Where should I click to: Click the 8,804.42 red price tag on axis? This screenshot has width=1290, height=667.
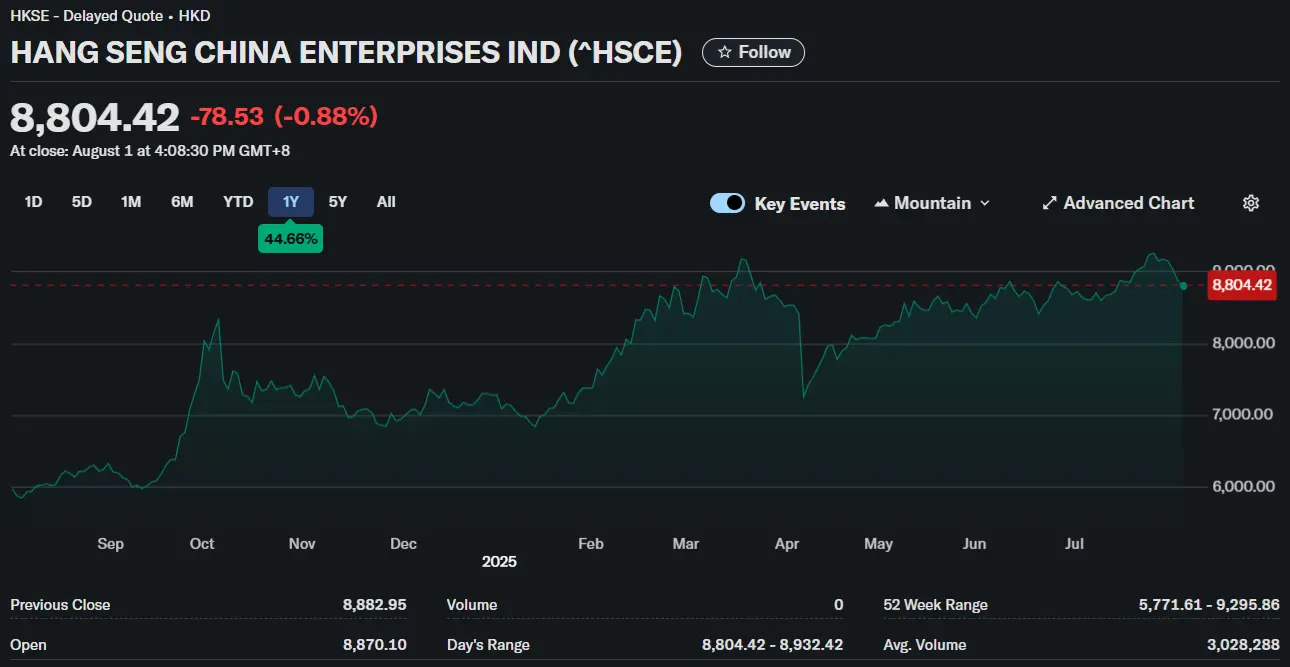point(1242,285)
